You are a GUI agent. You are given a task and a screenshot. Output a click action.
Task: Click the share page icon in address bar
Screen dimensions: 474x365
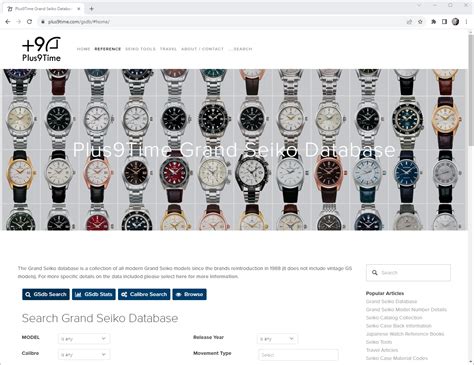click(409, 22)
